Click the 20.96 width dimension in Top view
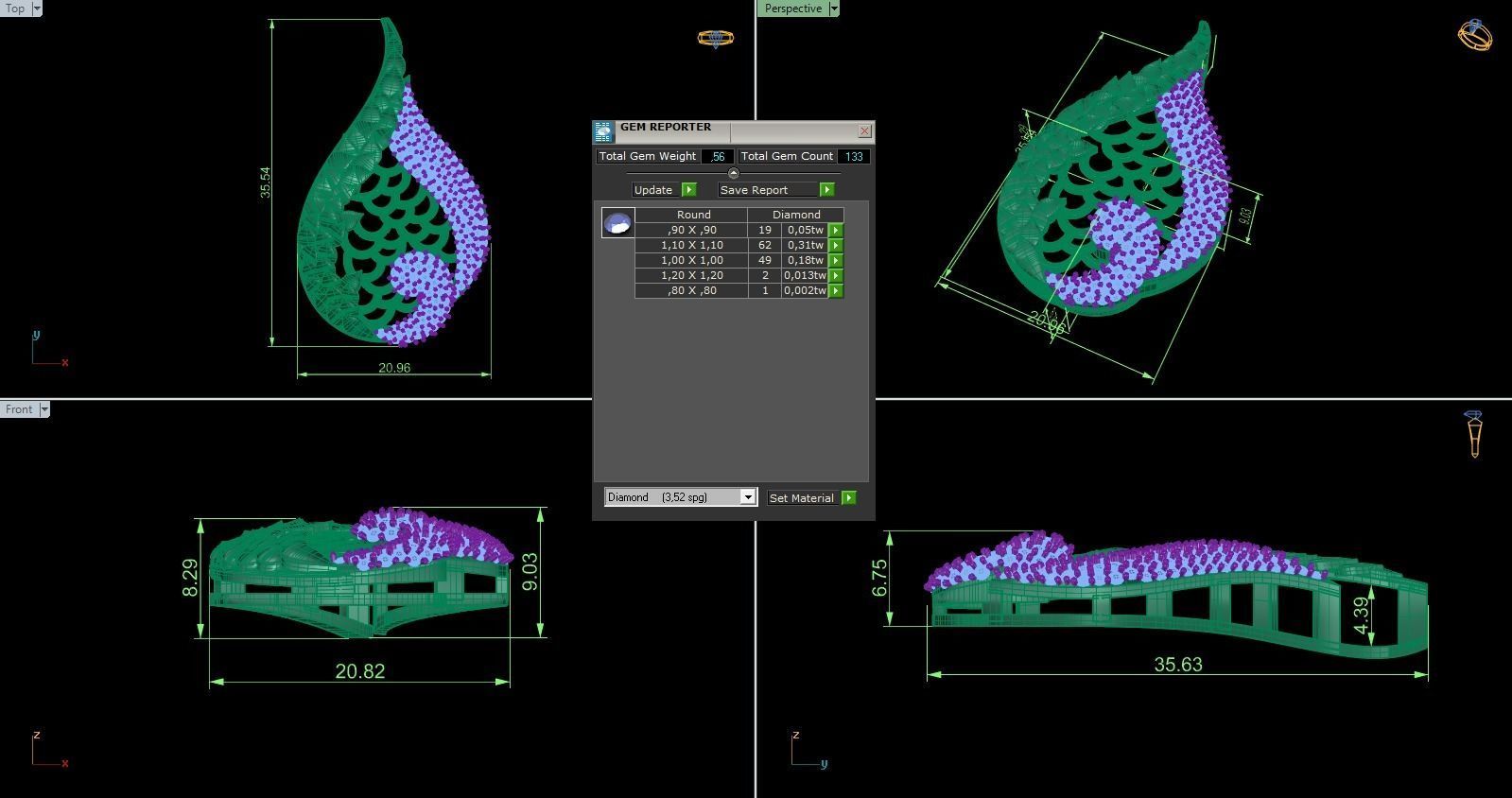The image size is (1512, 798). 394,368
